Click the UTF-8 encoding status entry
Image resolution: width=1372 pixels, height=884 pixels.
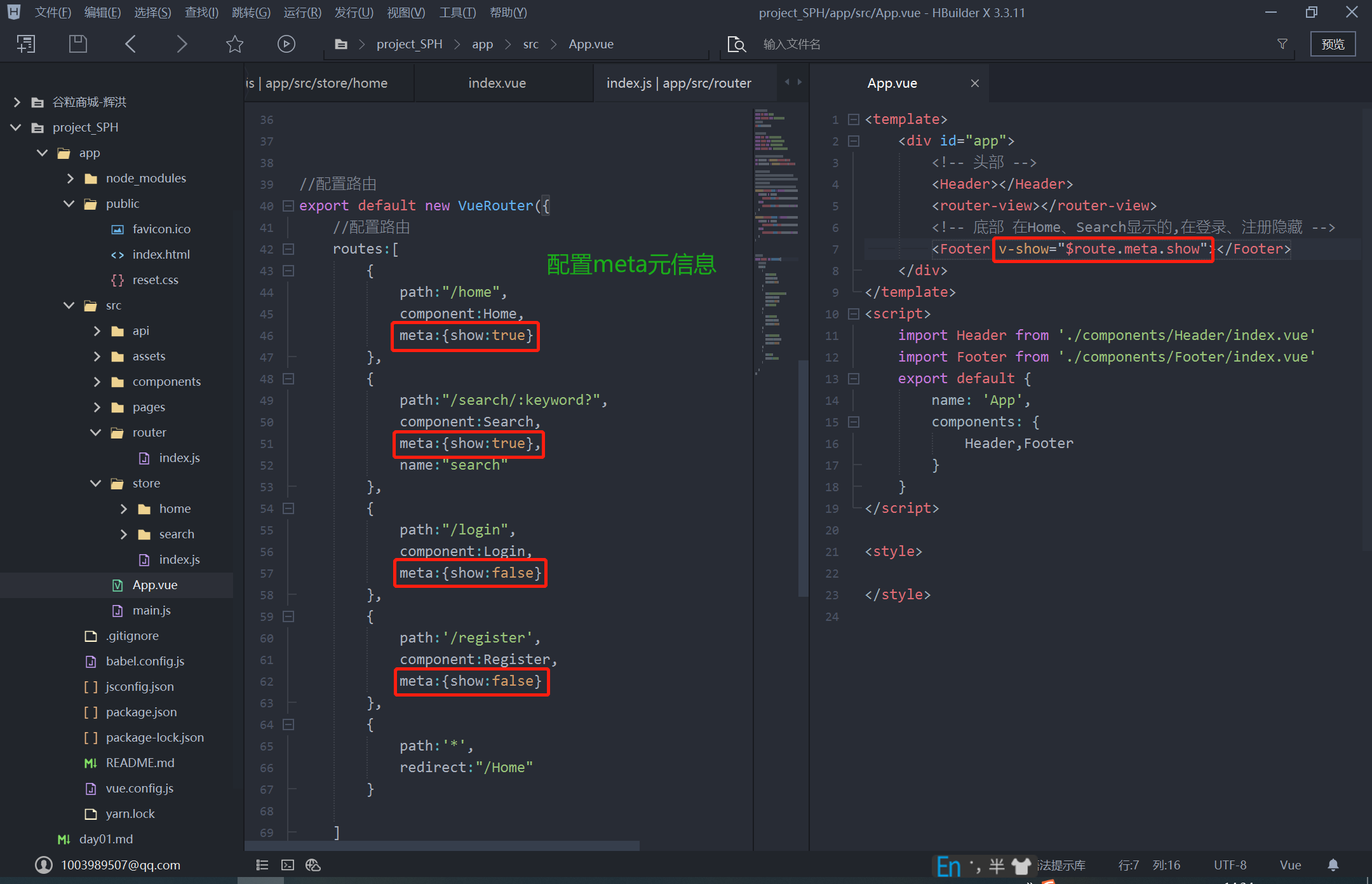point(1230,865)
